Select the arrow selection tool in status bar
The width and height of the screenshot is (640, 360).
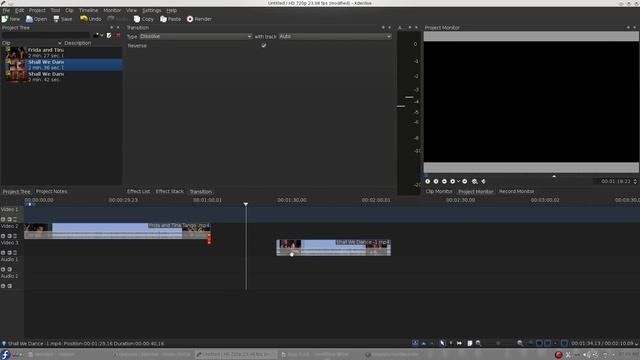442,343
